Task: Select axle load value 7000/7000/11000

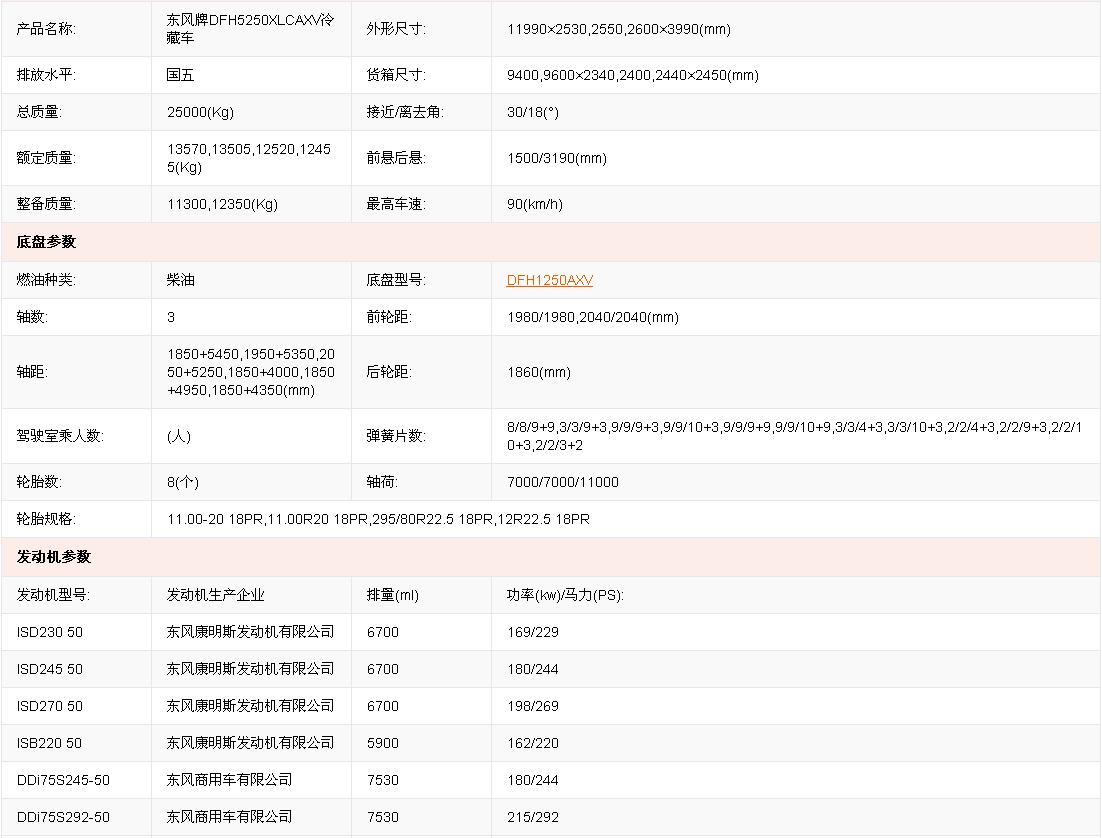Action: pos(562,482)
